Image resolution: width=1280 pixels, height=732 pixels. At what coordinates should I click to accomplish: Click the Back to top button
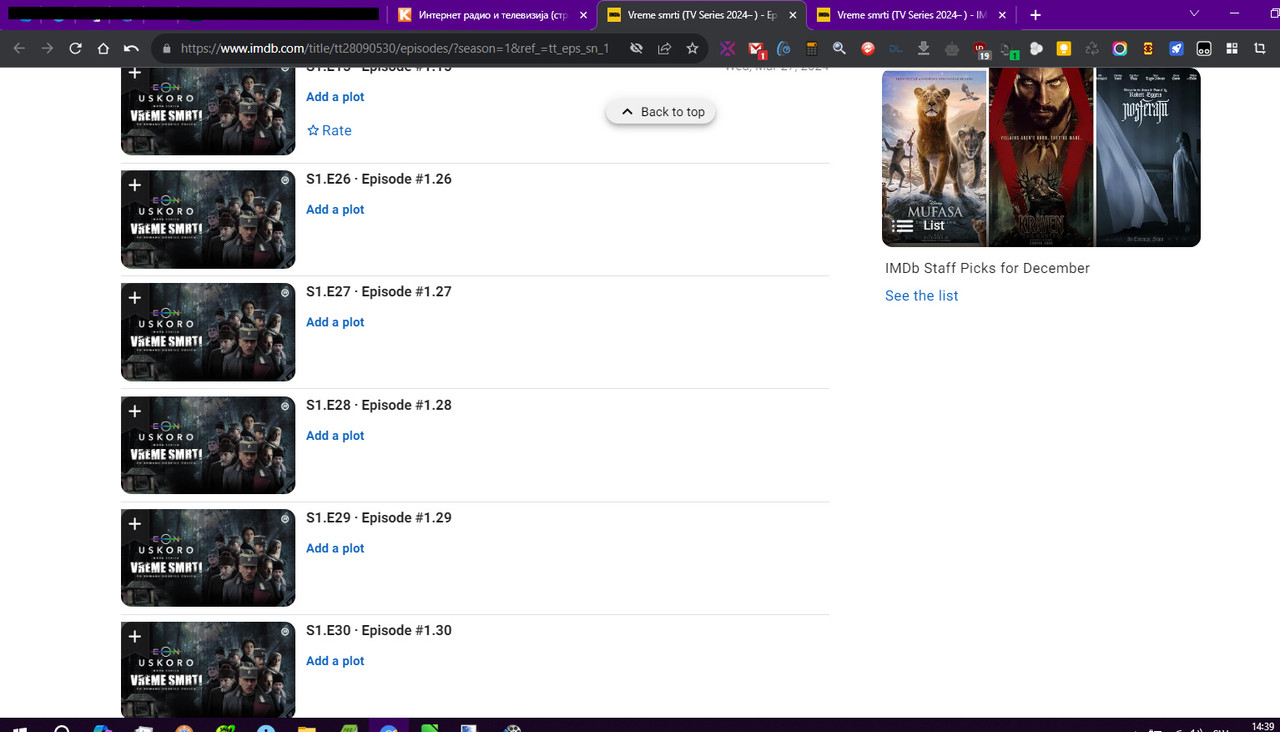click(x=661, y=112)
